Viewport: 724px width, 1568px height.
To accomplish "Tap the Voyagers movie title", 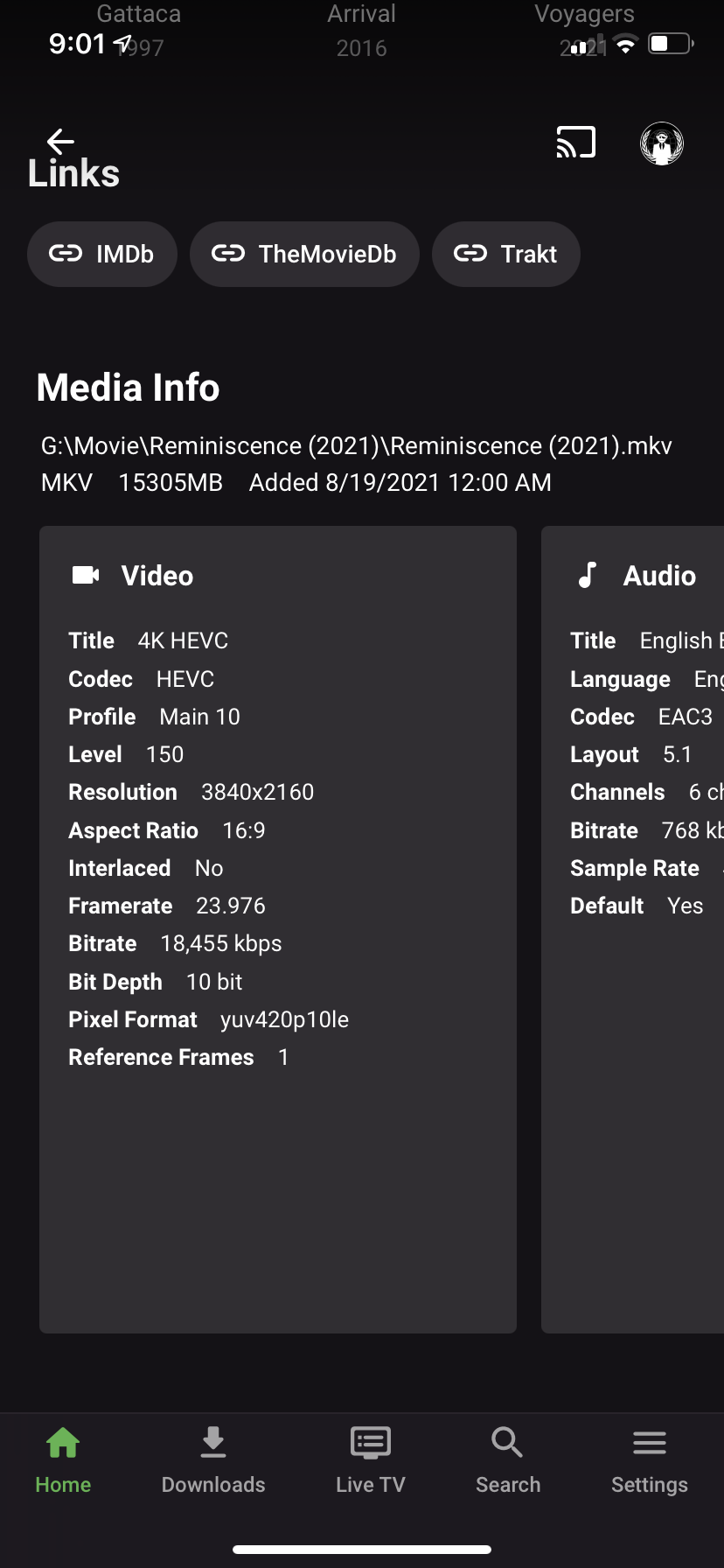I will tap(584, 16).
